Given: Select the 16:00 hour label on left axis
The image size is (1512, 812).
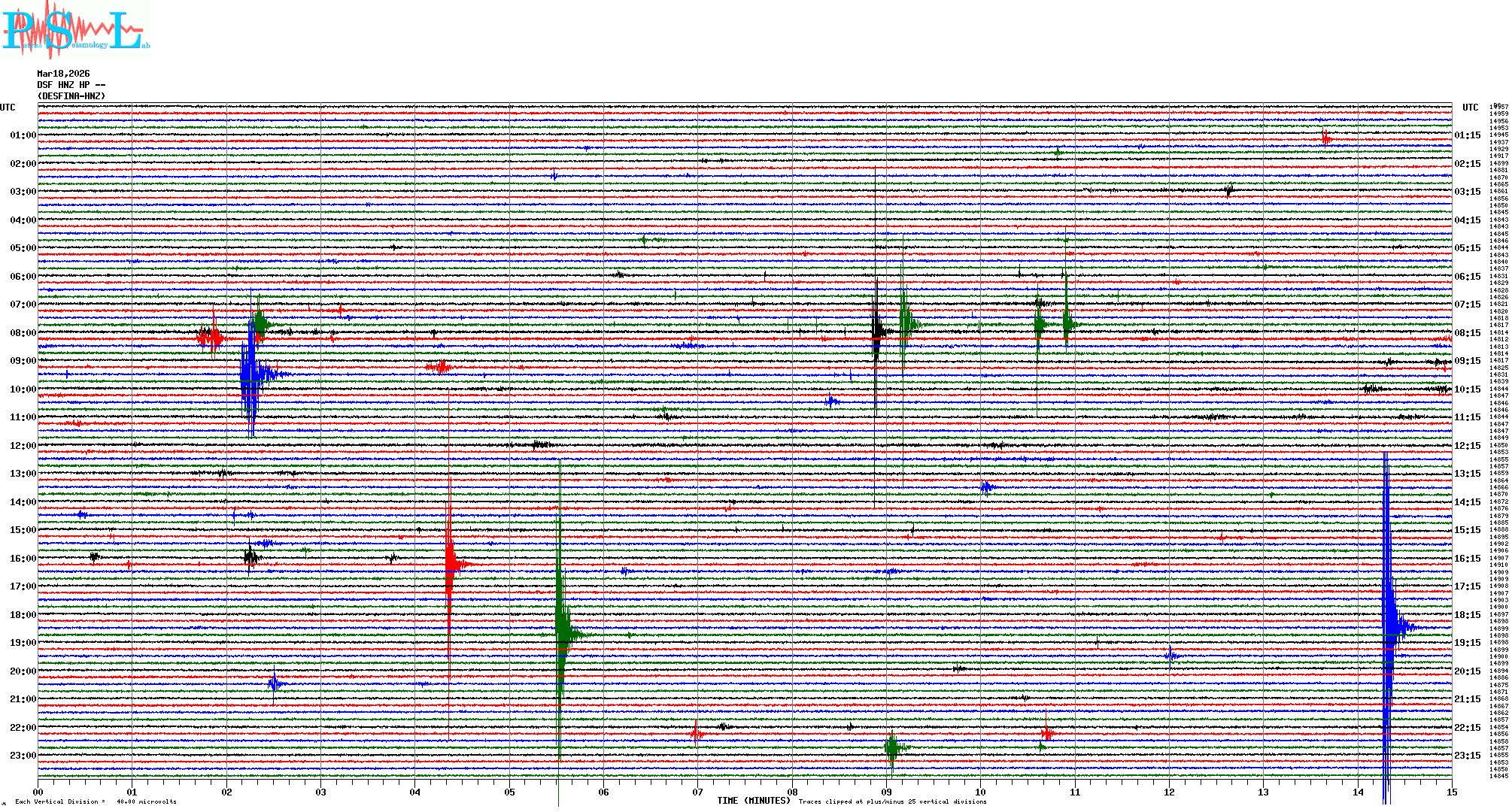Looking at the screenshot, I should [23, 559].
